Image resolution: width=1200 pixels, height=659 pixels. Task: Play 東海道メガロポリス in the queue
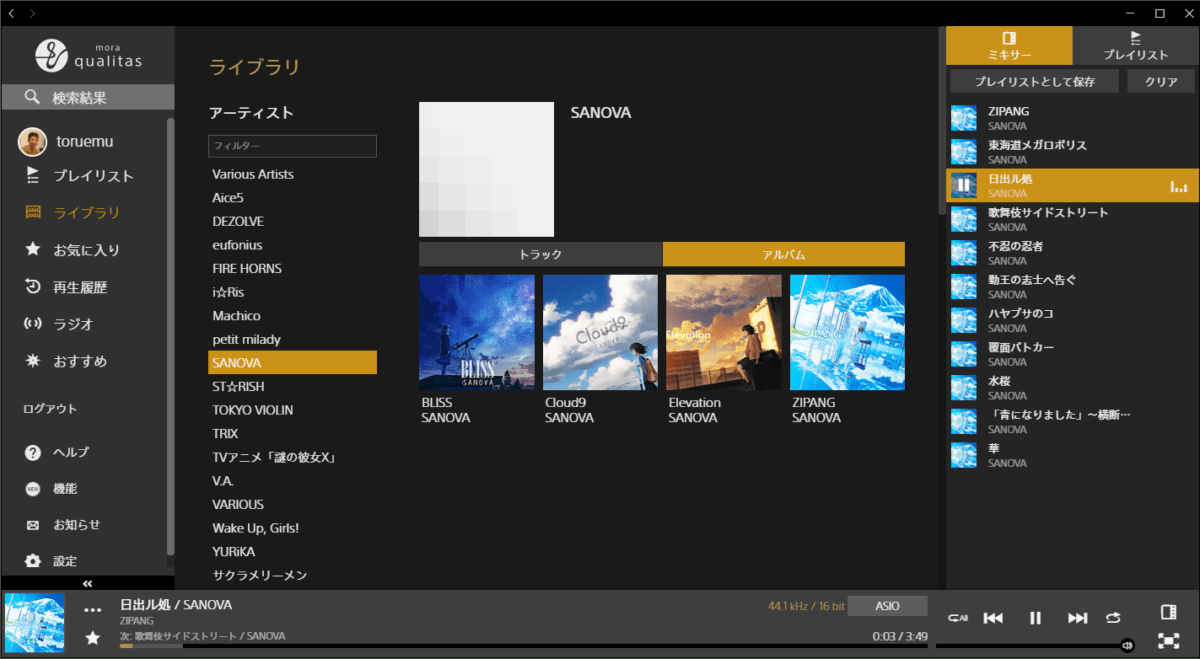point(1071,152)
